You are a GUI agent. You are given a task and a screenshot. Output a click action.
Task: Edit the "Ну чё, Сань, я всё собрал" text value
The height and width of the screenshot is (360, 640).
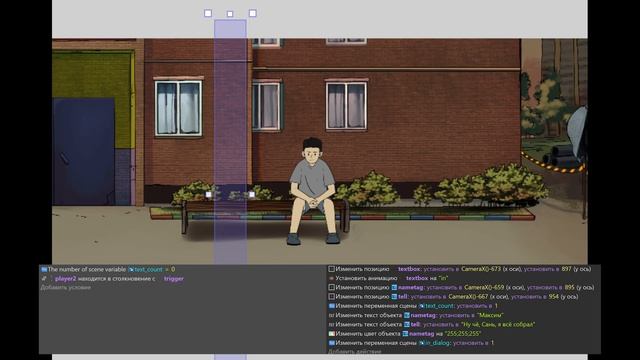(x=498, y=324)
